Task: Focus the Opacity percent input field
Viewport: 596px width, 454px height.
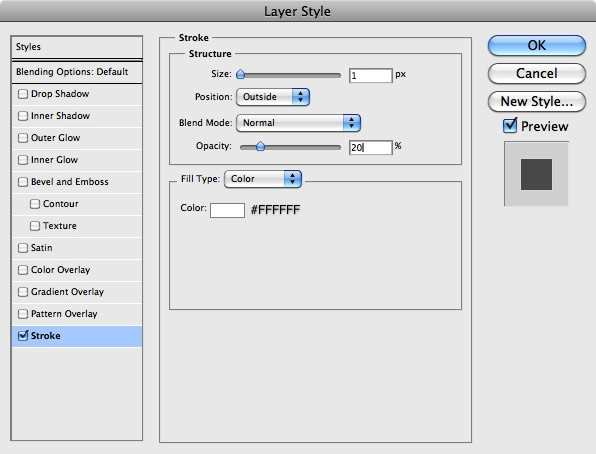Action: pyautogui.click(x=371, y=148)
